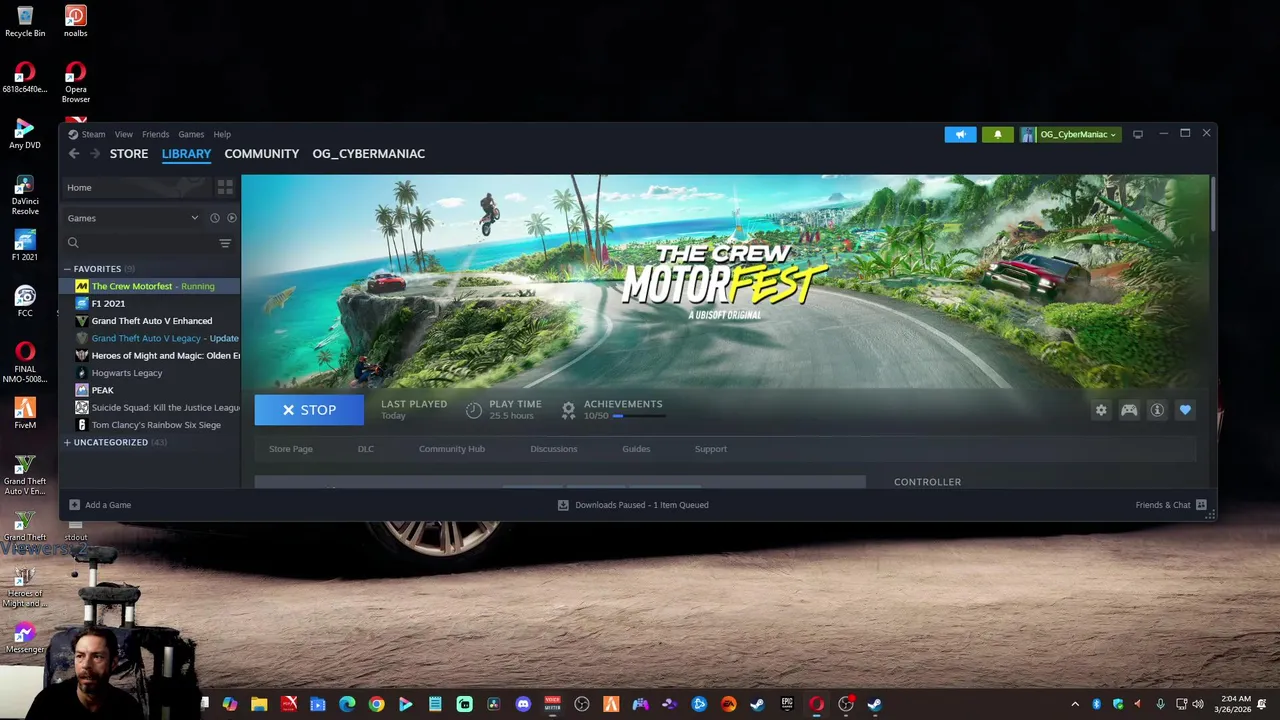The height and width of the screenshot is (720, 1280).
Task: Open Discord from the taskbar
Action: coord(523,704)
